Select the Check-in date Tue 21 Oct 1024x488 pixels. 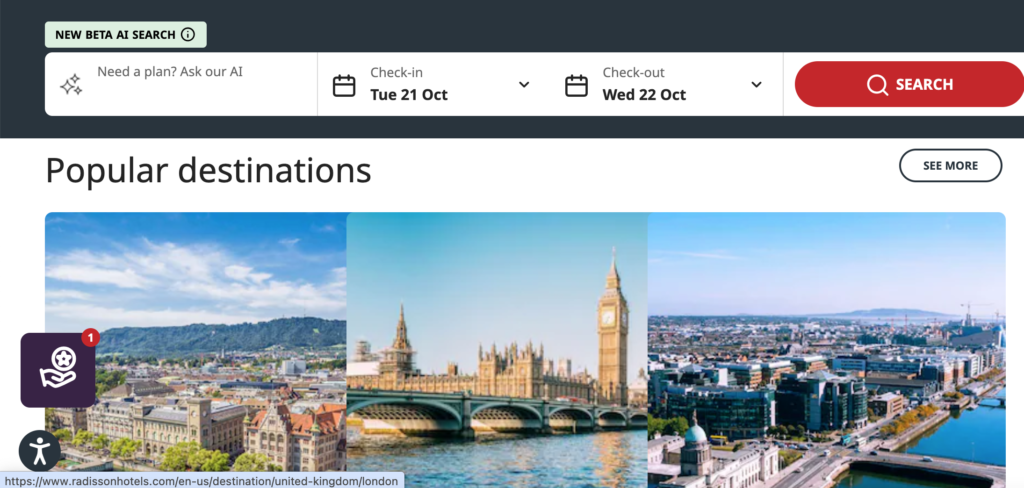click(409, 95)
